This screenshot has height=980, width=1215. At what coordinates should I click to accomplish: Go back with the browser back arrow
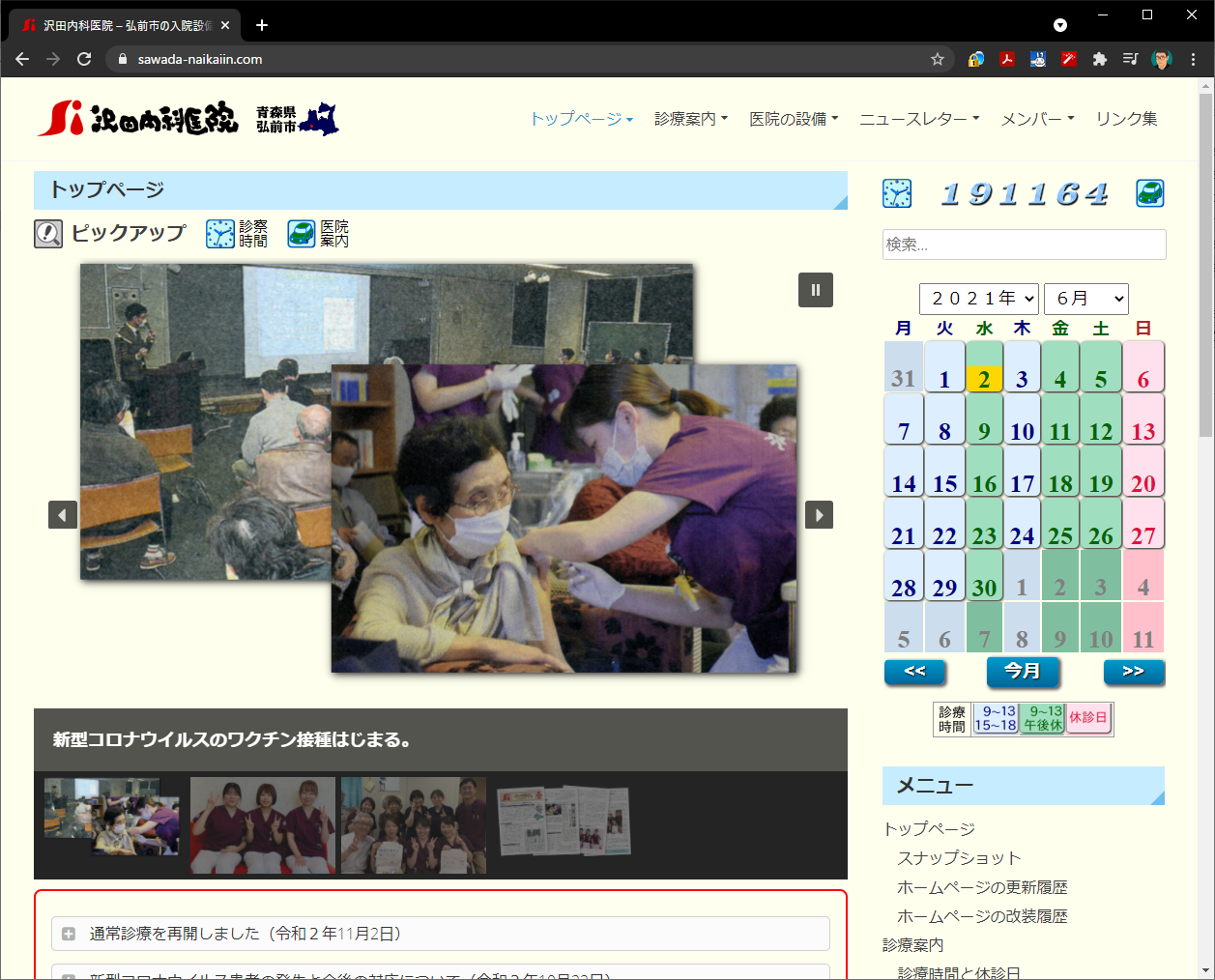tap(22, 59)
